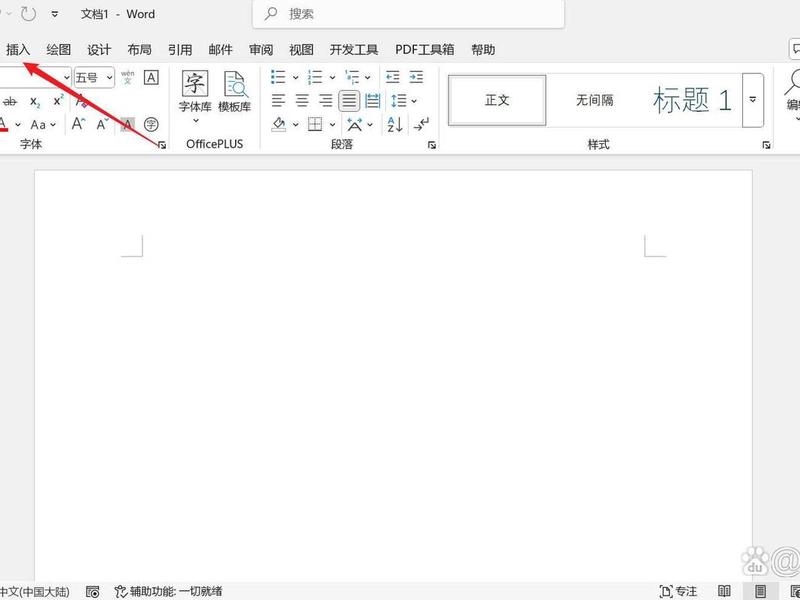The width and height of the screenshot is (800, 600).
Task: Decrease font size with shrink font icon
Action: pyautogui.click(x=103, y=124)
